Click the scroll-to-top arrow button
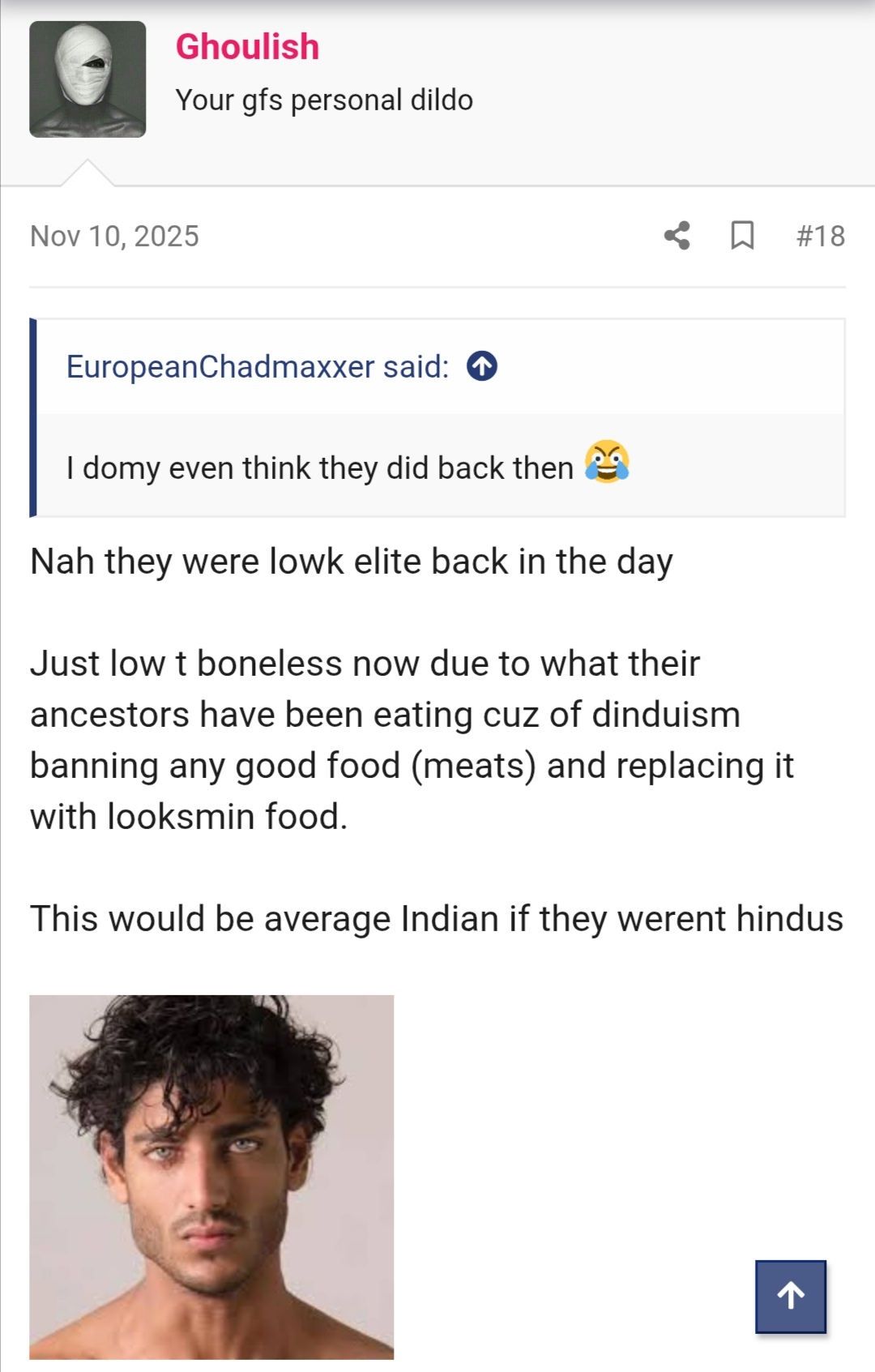This screenshot has width=875, height=1372. click(791, 1296)
